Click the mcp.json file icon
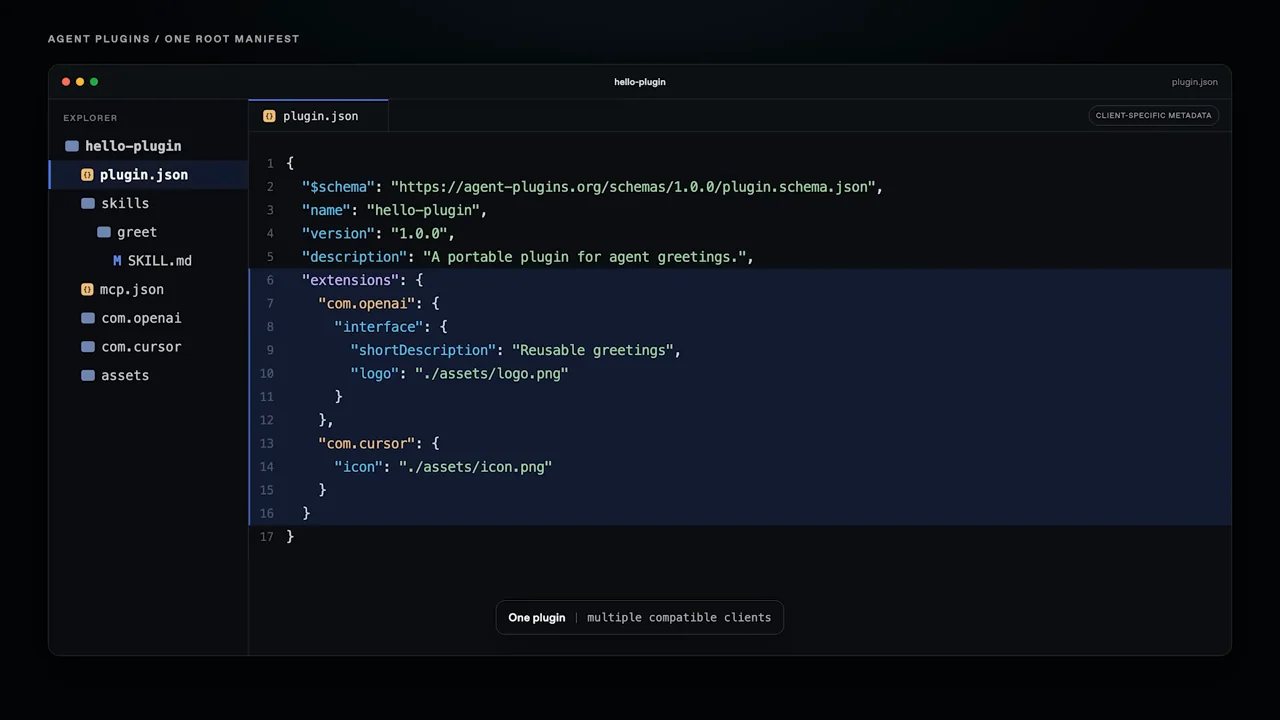The height and width of the screenshot is (720, 1280). point(87,289)
